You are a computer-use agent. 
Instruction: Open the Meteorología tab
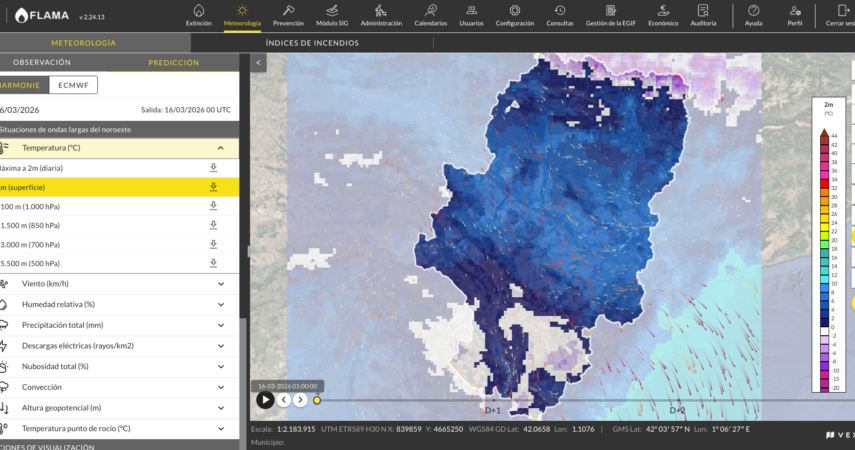pos(84,43)
